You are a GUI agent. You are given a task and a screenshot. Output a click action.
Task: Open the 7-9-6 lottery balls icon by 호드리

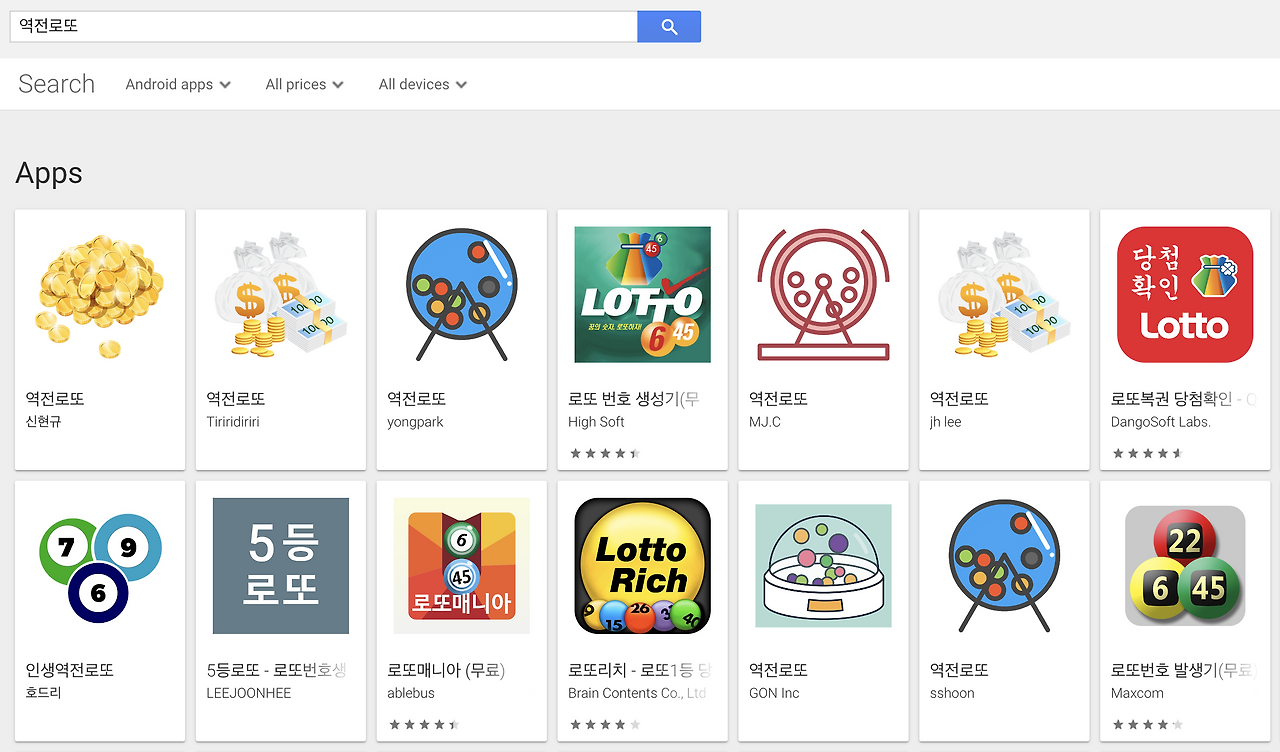100,566
